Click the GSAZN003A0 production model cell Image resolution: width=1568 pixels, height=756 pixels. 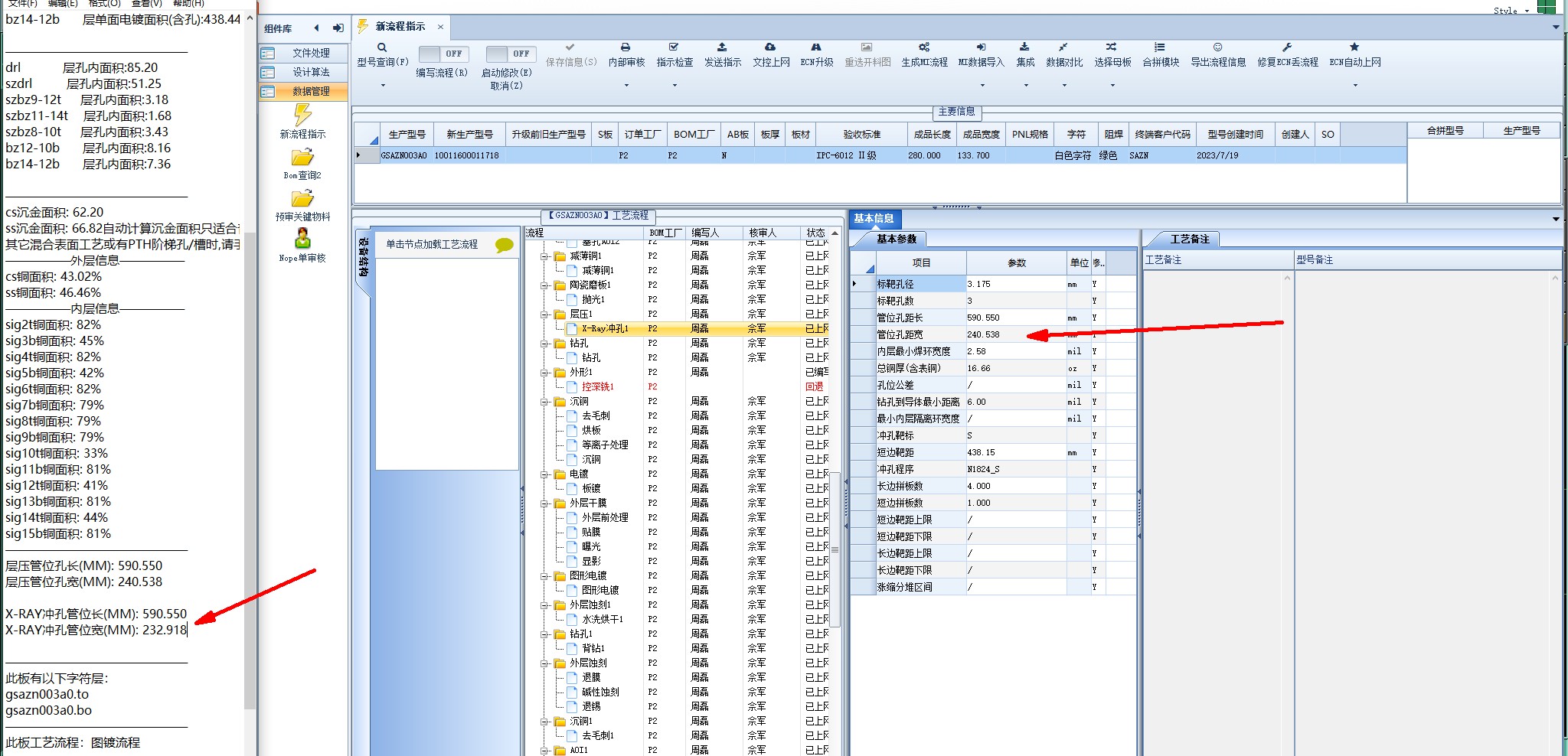pos(403,155)
